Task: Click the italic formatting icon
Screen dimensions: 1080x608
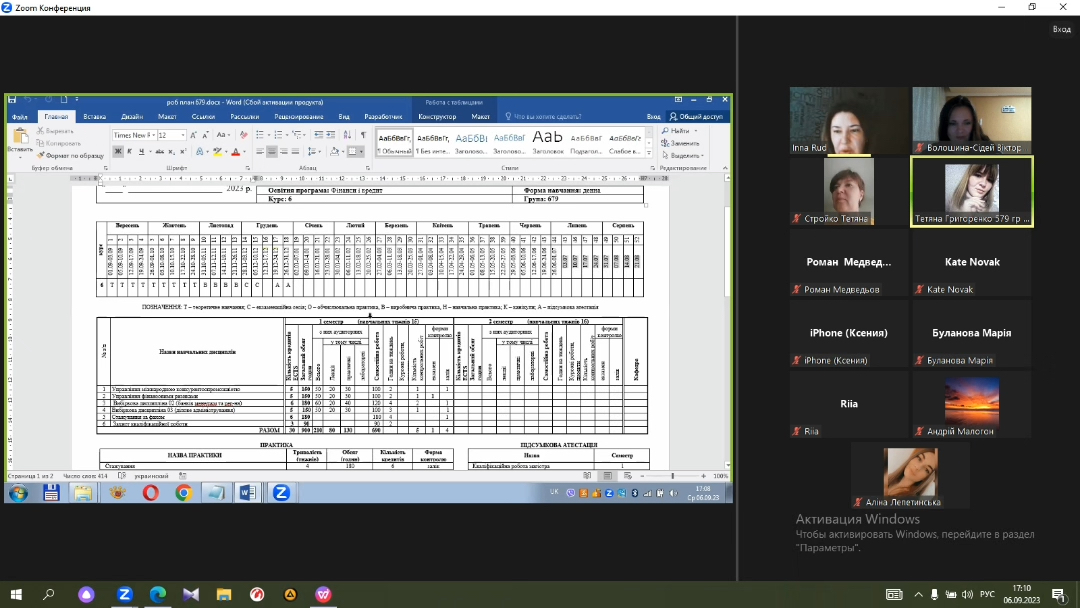Action: pos(128,152)
